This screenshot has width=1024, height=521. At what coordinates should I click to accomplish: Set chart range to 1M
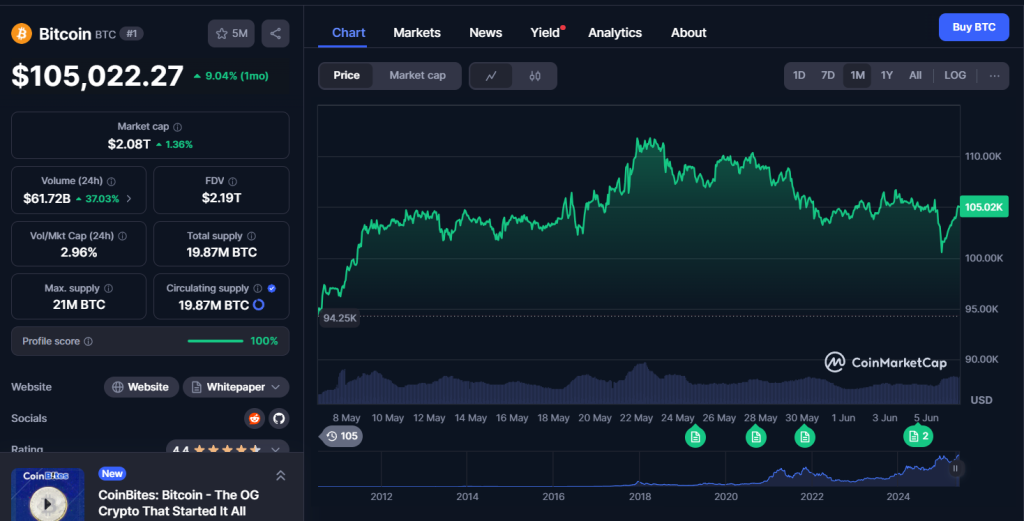point(857,76)
